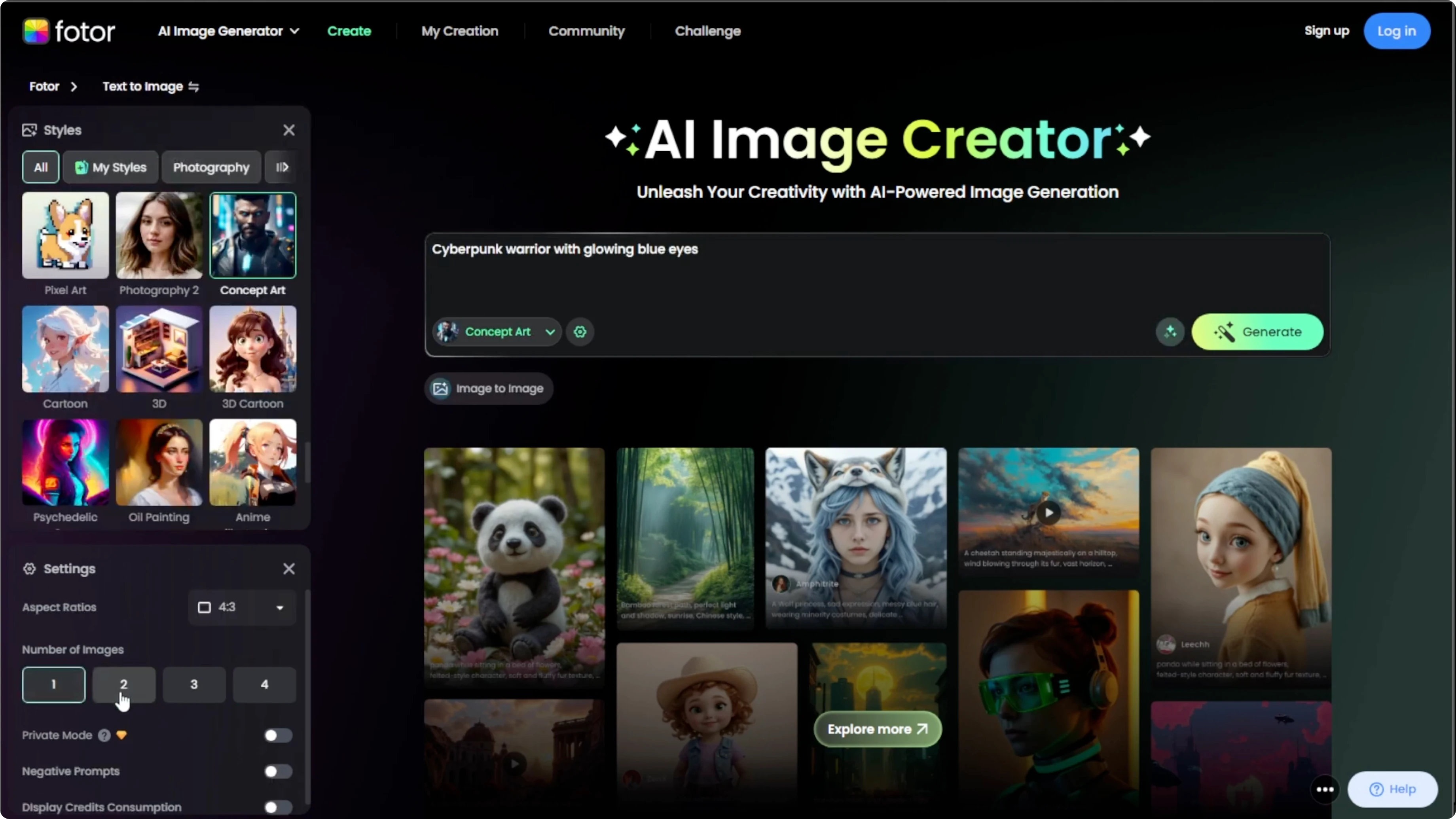Click the Fotor breadcrumb link
This screenshot has height=819, width=1456.
pyautogui.click(x=44, y=87)
